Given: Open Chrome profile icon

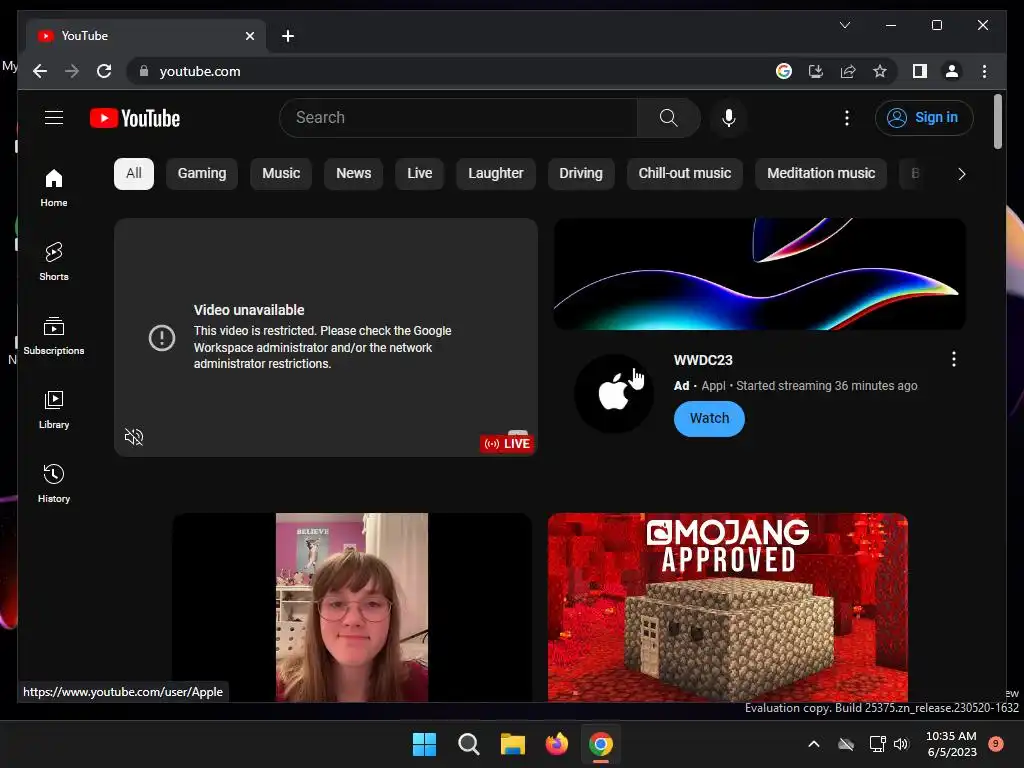Looking at the screenshot, I should pyautogui.click(x=952, y=71).
